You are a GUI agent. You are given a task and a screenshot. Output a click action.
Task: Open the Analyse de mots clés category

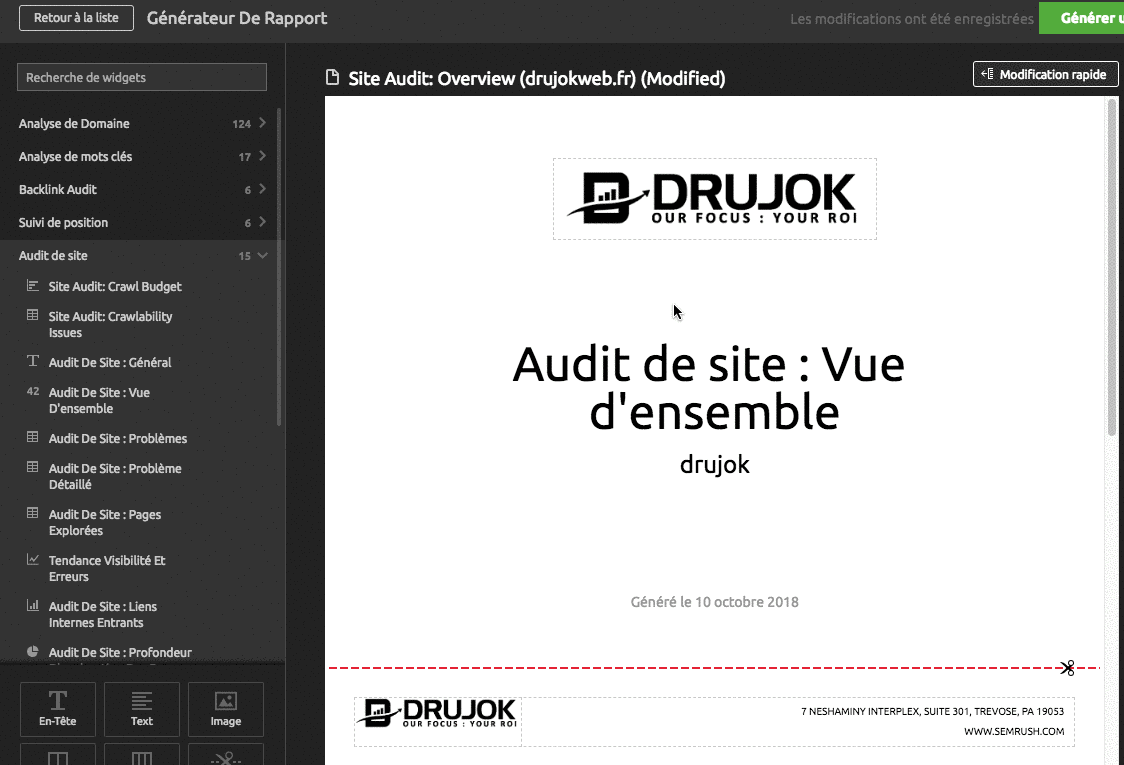(142, 156)
